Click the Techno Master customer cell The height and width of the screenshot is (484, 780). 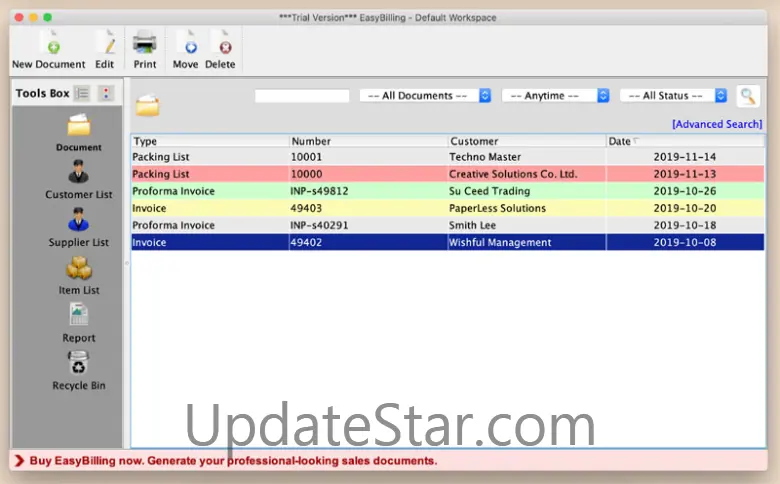point(527,157)
